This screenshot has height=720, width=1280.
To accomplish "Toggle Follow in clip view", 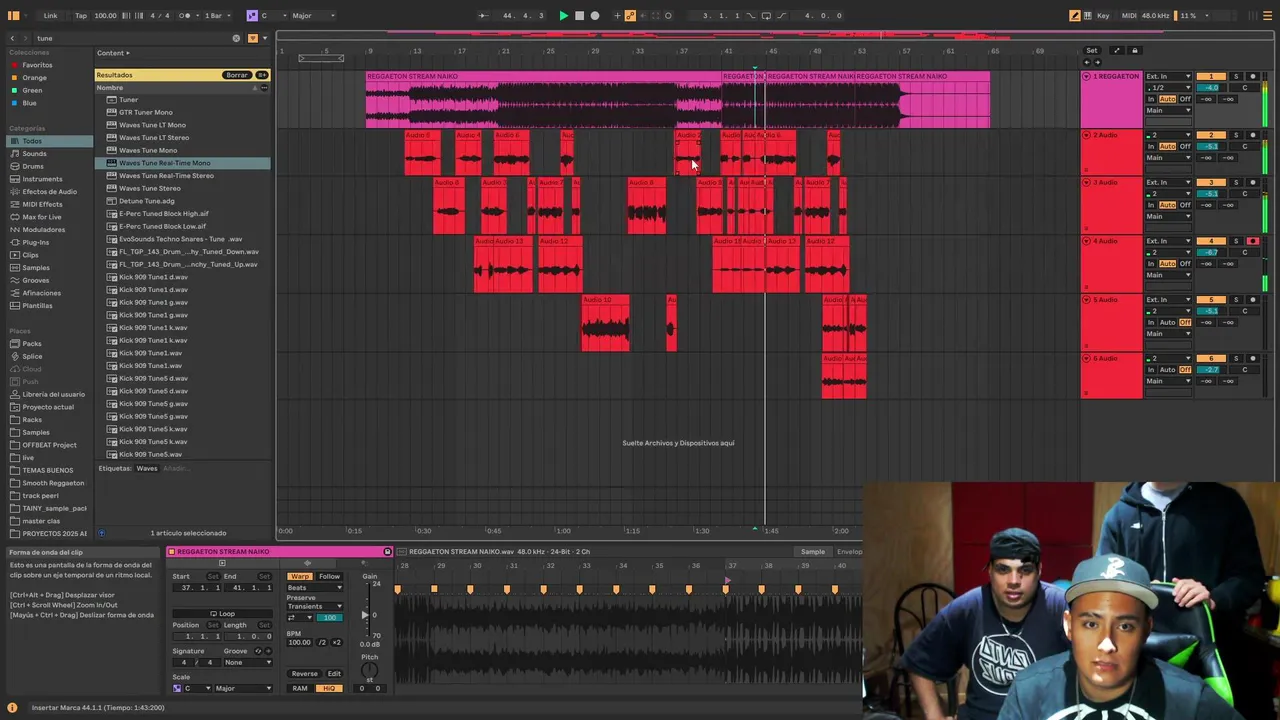I will pos(329,576).
